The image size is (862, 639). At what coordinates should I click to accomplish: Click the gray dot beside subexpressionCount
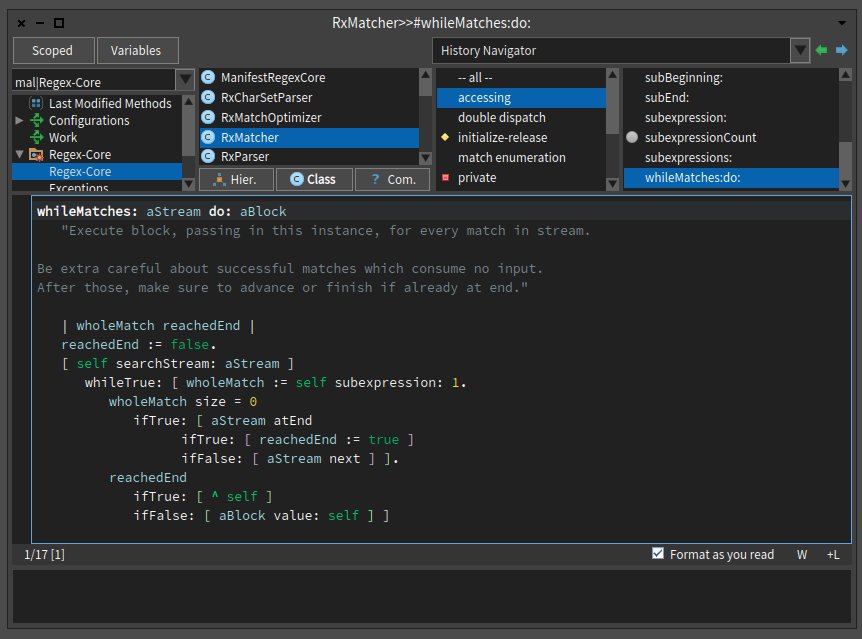coord(632,138)
